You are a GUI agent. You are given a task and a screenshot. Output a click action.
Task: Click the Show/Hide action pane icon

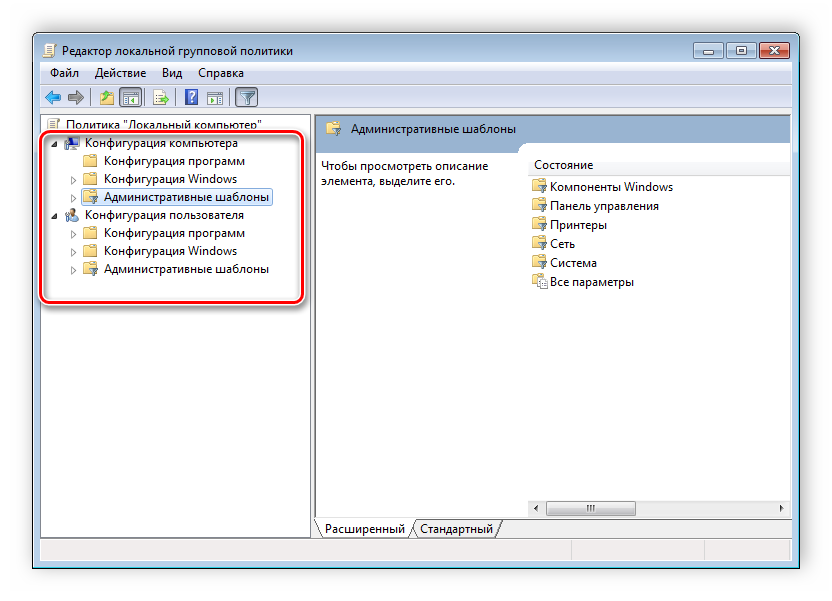coord(215,97)
